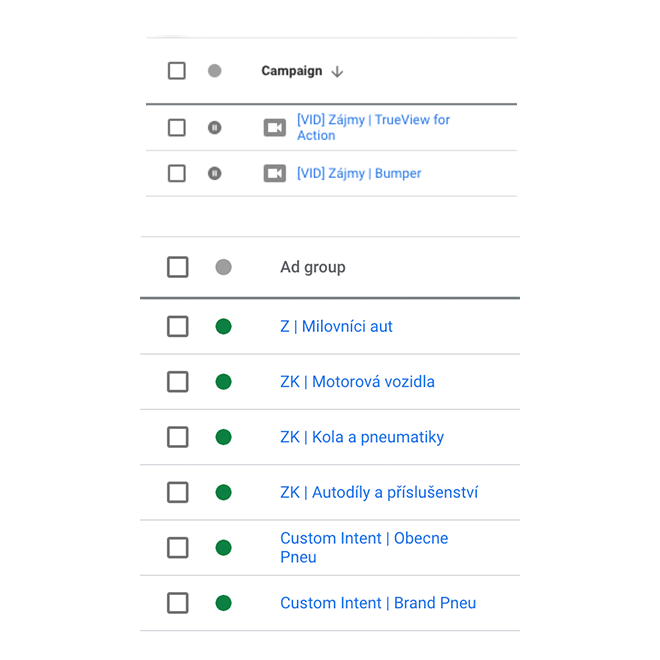Screen dimensions: 660x660
Task: Click green status dot for Custom Intent | Obecne Pneu
Action: pyautogui.click(x=224, y=548)
